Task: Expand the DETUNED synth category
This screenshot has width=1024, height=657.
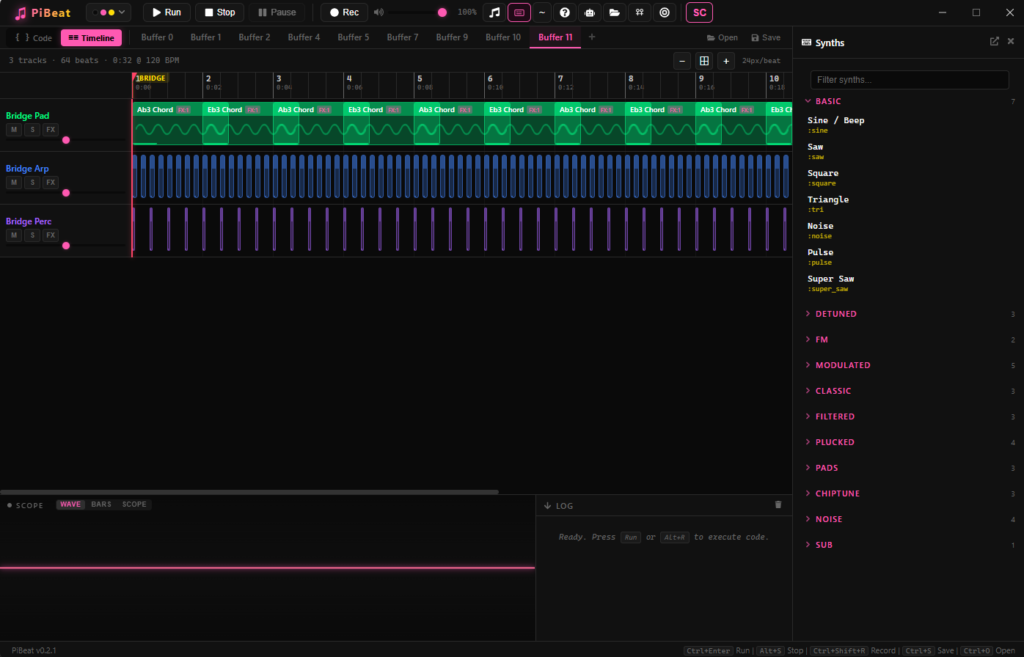Action: [x=835, y=314]
